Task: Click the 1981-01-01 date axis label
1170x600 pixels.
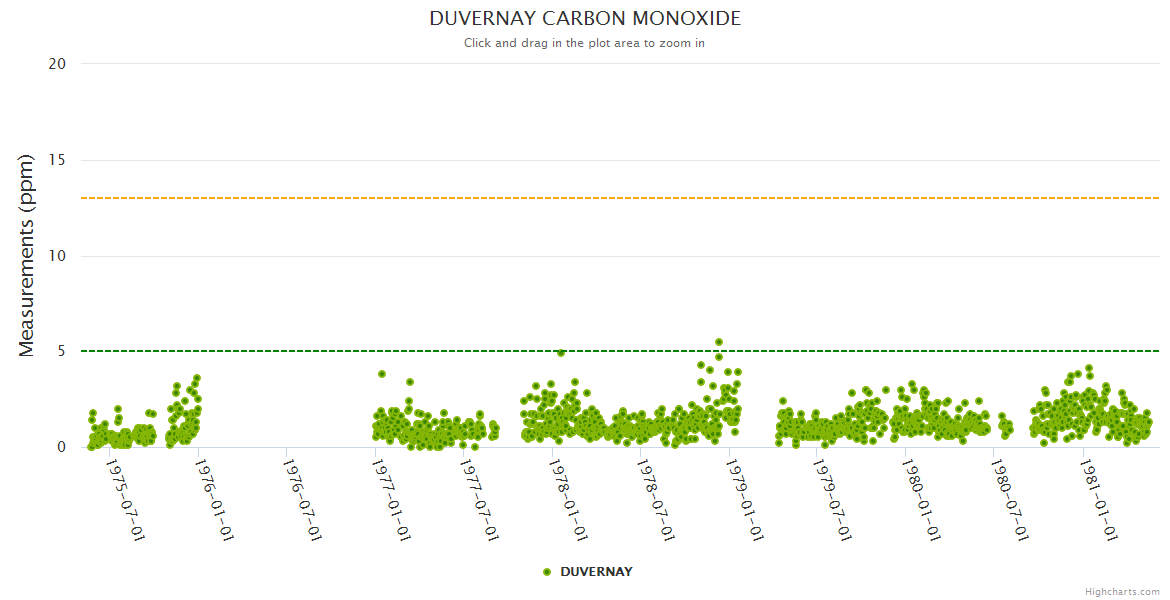Action: click(x=1097, y=500)
